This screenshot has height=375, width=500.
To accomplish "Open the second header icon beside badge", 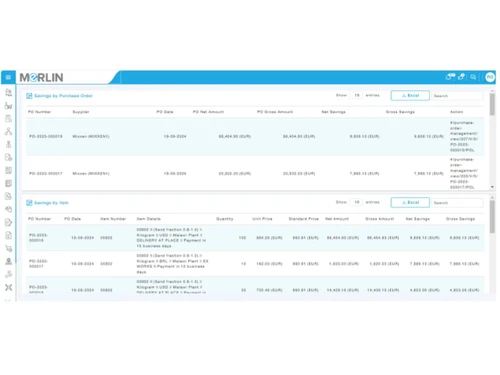I will [x=461, y=77].
